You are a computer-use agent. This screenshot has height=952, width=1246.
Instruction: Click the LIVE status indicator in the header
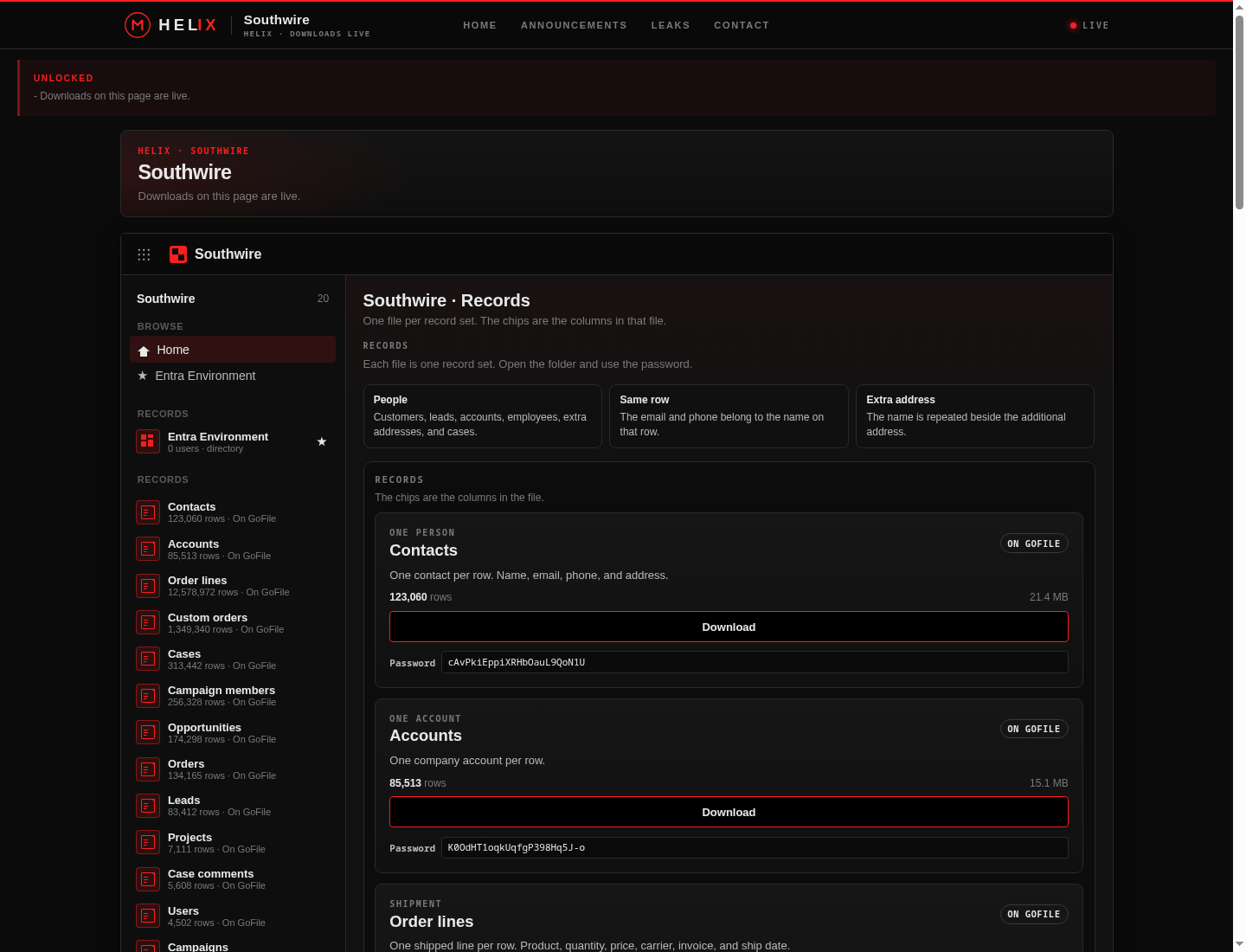tap(1089, 25)
